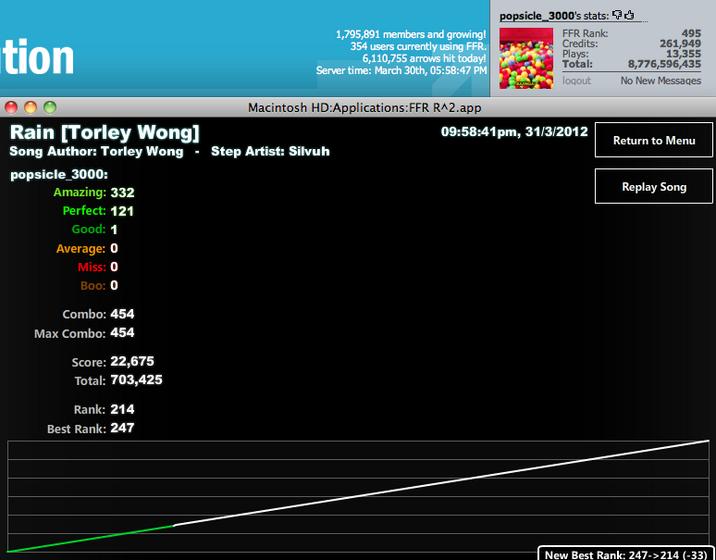
Task: Click the Return to Menu button
Action: 654,140
